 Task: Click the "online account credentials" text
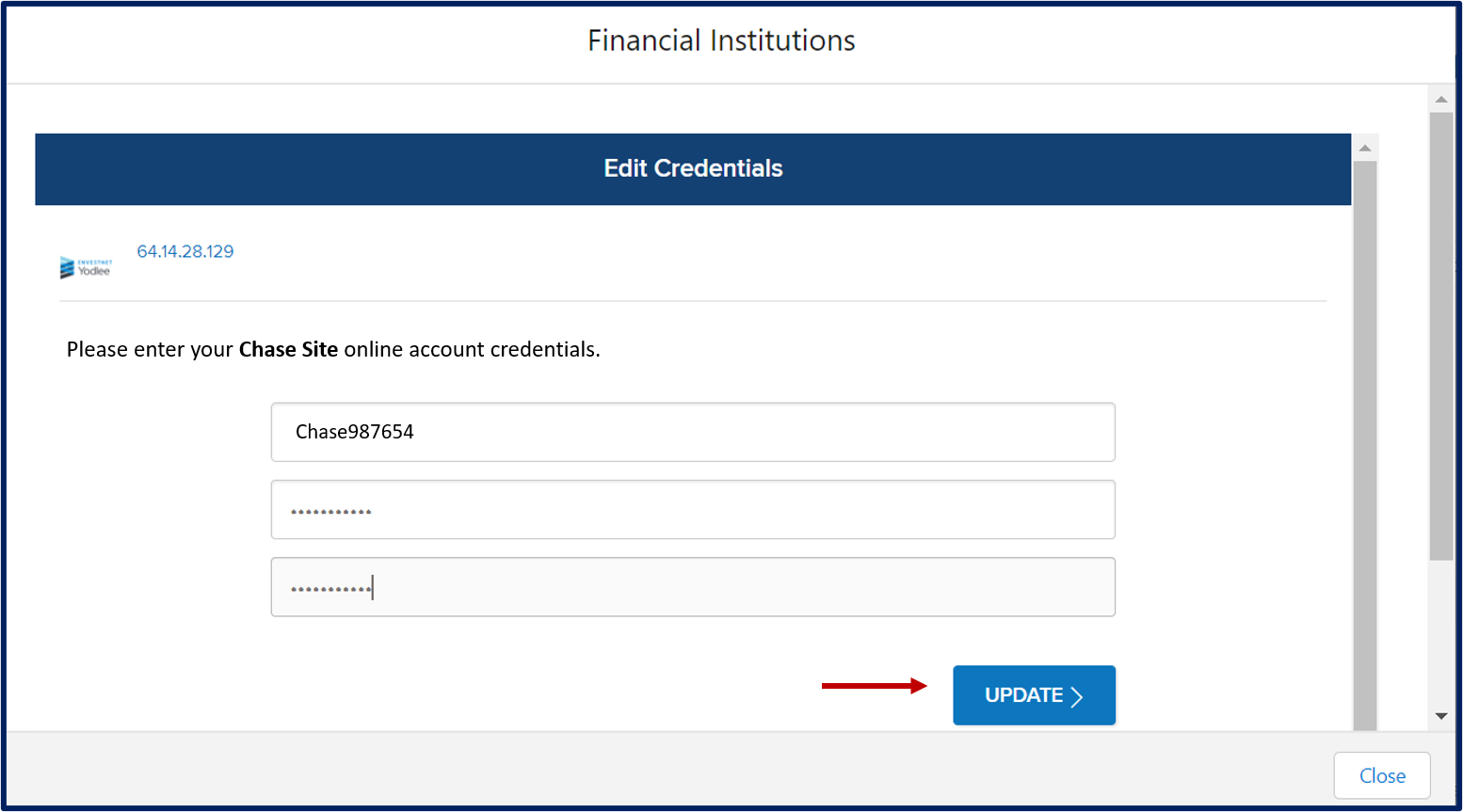pyautogui.click(x=472, y=349)
